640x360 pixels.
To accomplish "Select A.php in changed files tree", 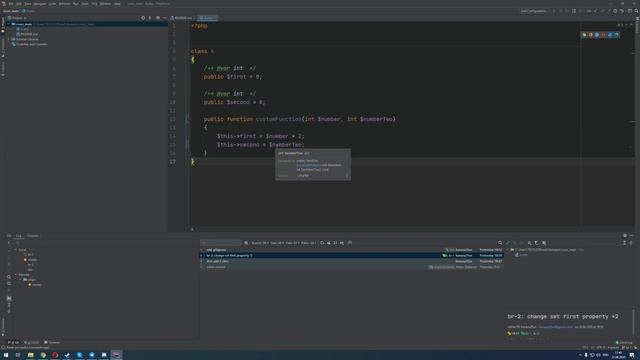I will tap(522, 255).
